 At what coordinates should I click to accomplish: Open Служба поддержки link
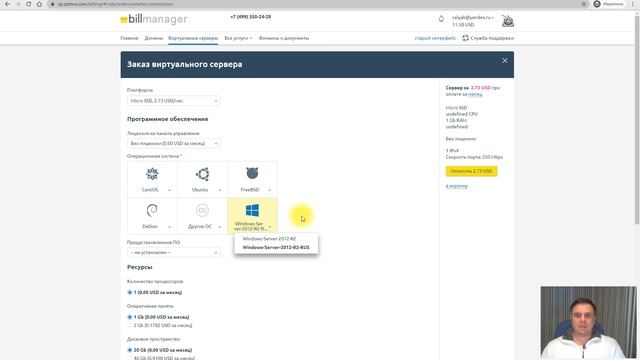(x=492, y=38)
